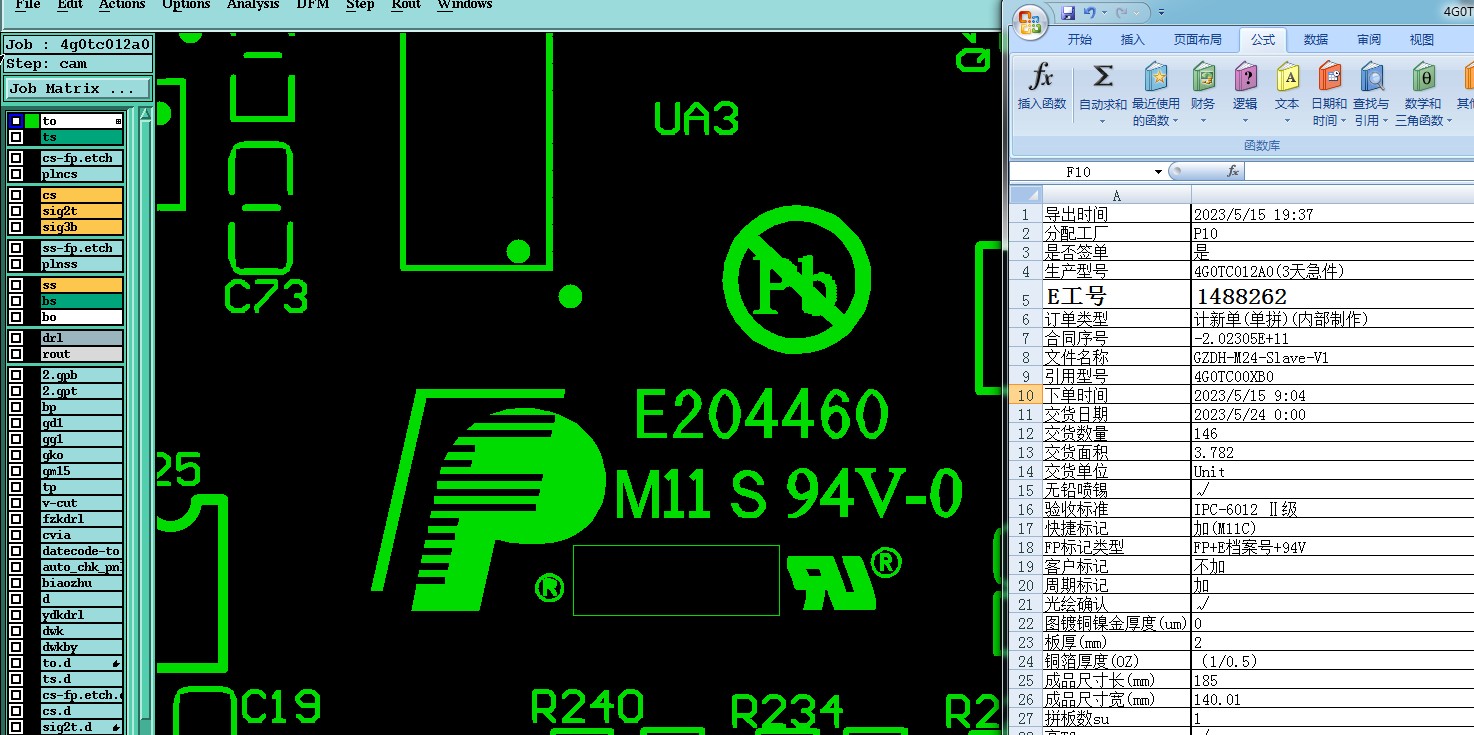Select the bs layer name
The height and width of the screenshot is (735, 1474).
(82, 301)
